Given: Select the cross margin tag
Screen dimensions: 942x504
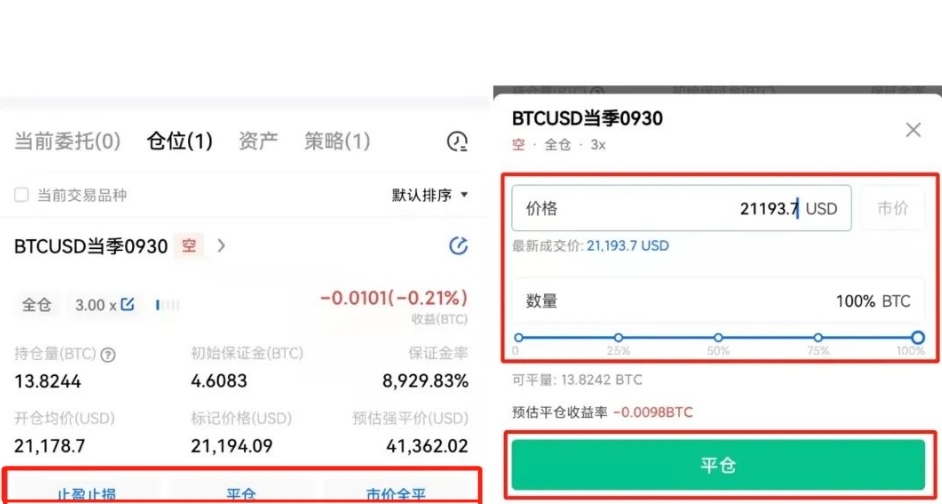Looking at the screenshot, I should [37, 305].
